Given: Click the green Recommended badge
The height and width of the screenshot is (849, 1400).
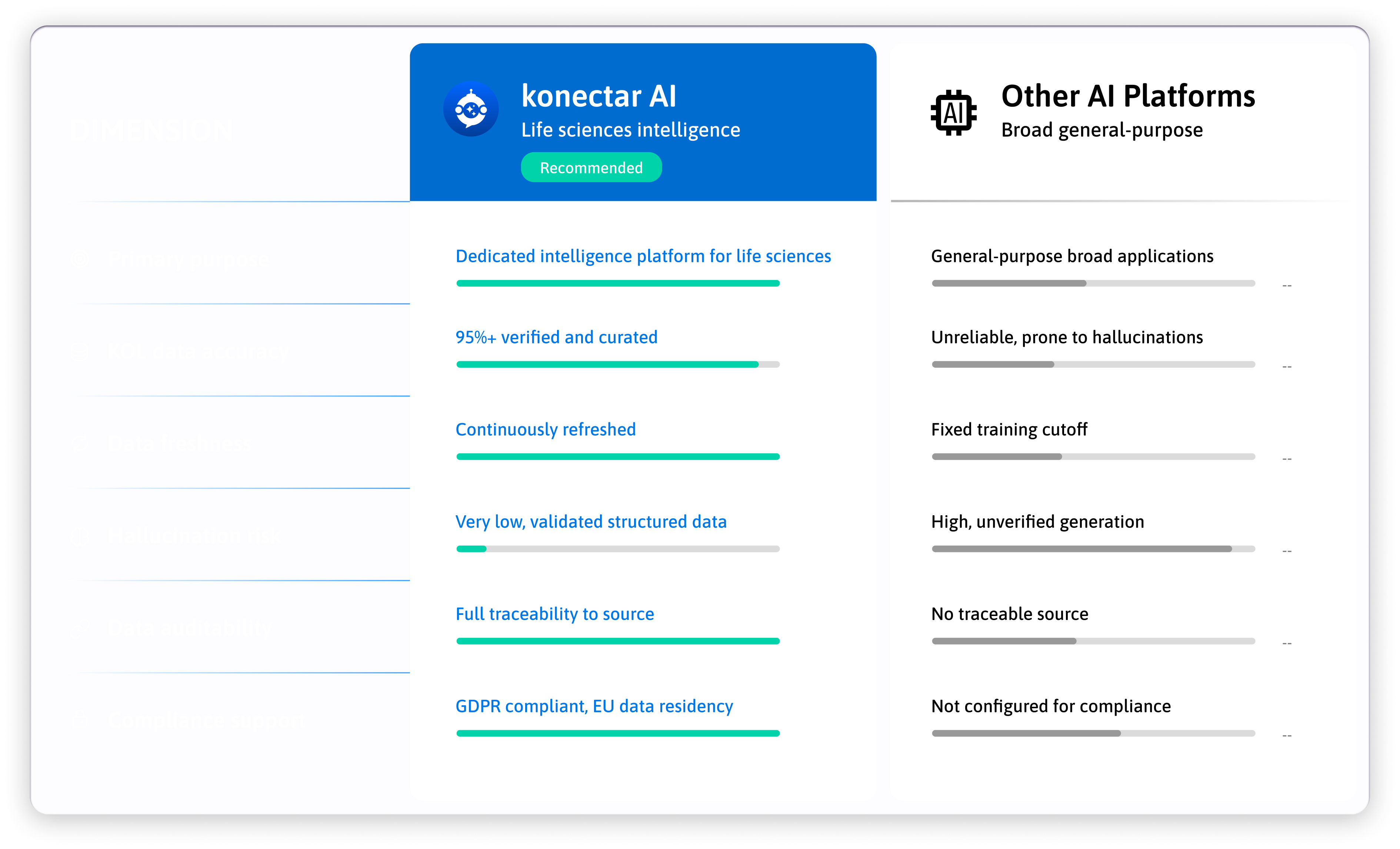Looking at the screenshot, I should click(591, 168).
